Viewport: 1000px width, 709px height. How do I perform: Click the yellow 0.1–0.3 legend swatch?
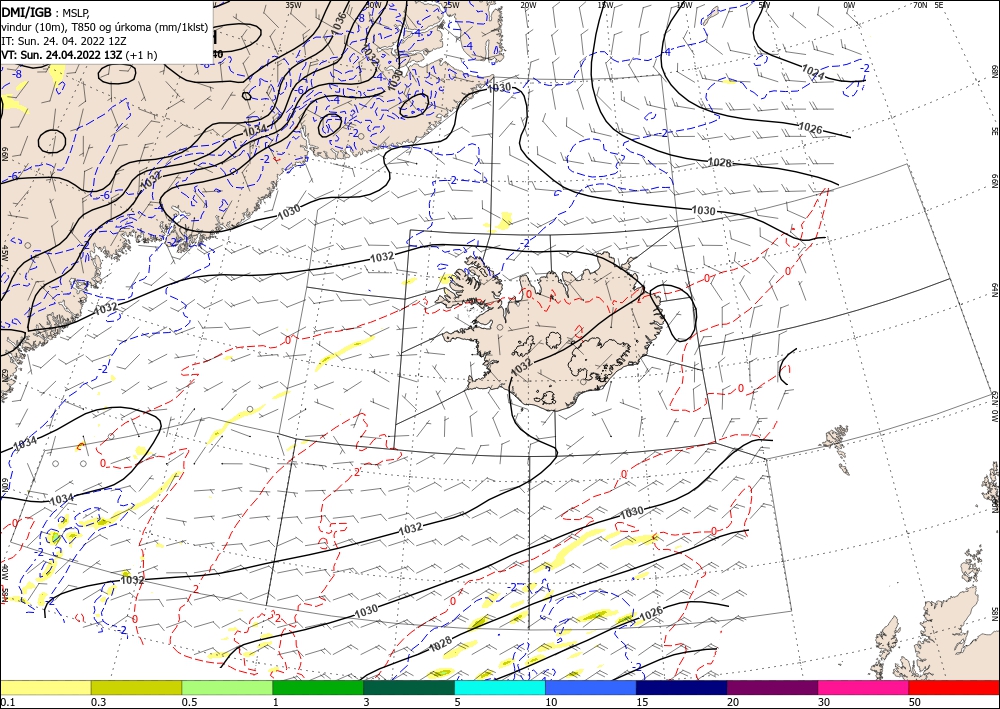46,687
